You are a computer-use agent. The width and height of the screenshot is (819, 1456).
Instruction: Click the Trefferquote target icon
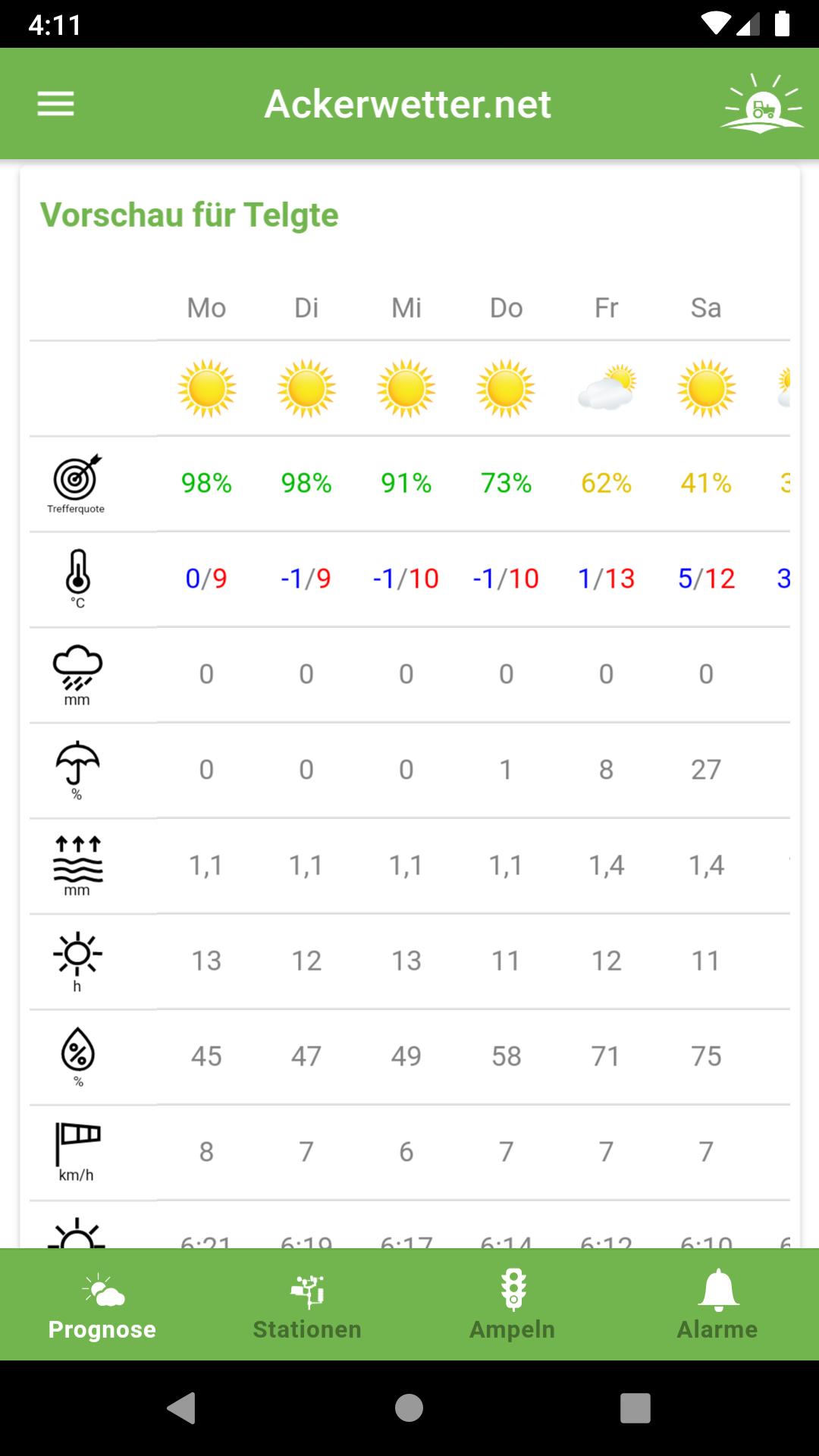77,476
